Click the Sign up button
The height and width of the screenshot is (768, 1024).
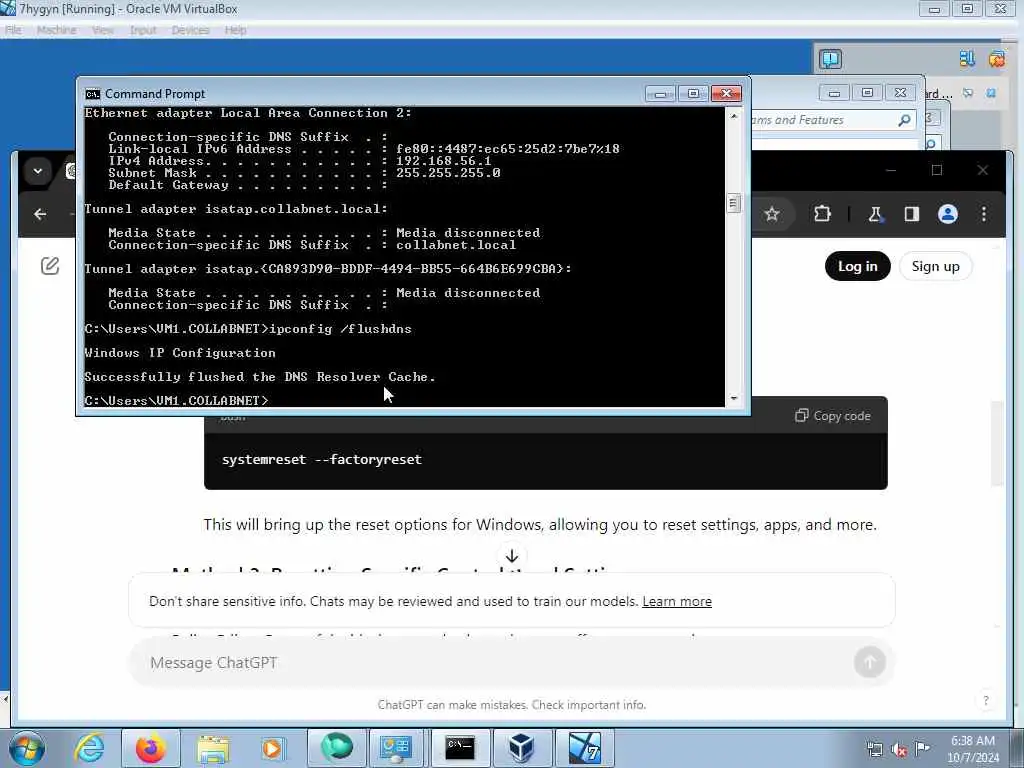tap(935, 266)
